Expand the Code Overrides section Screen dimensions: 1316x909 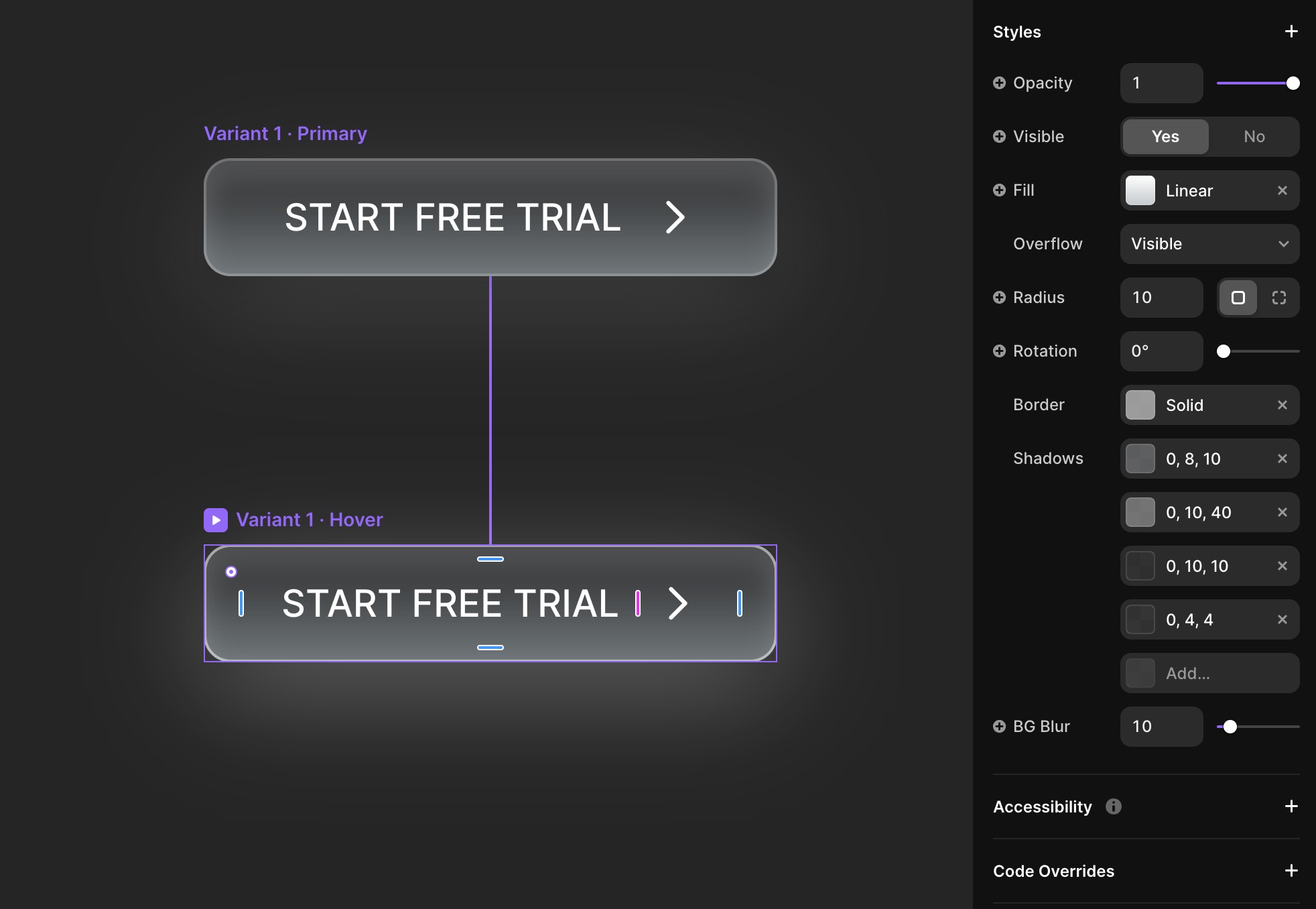(1291, 871)
